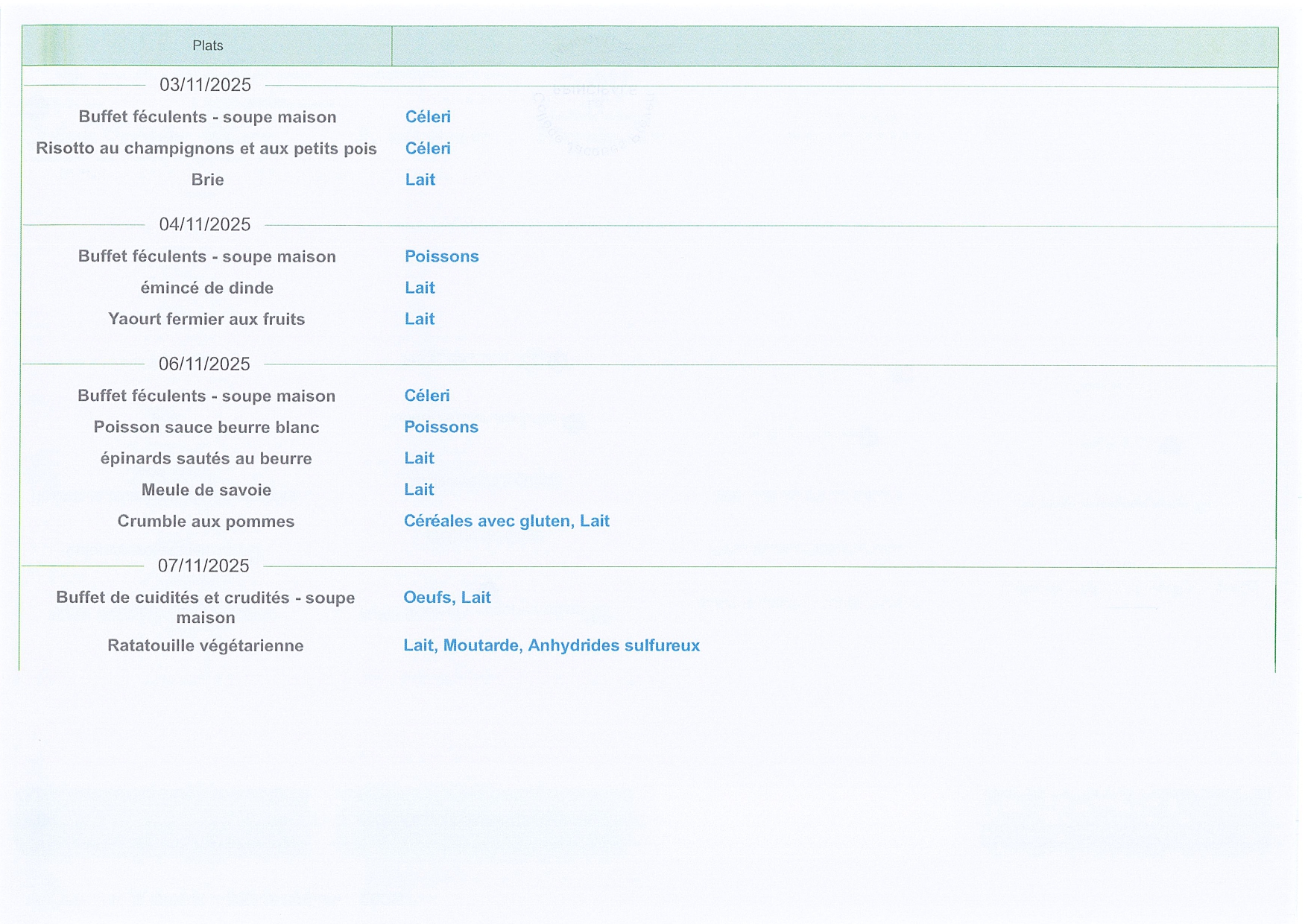Click Poissons allergen beside Poisson sauce beurre blanc

tap(440, 427)
